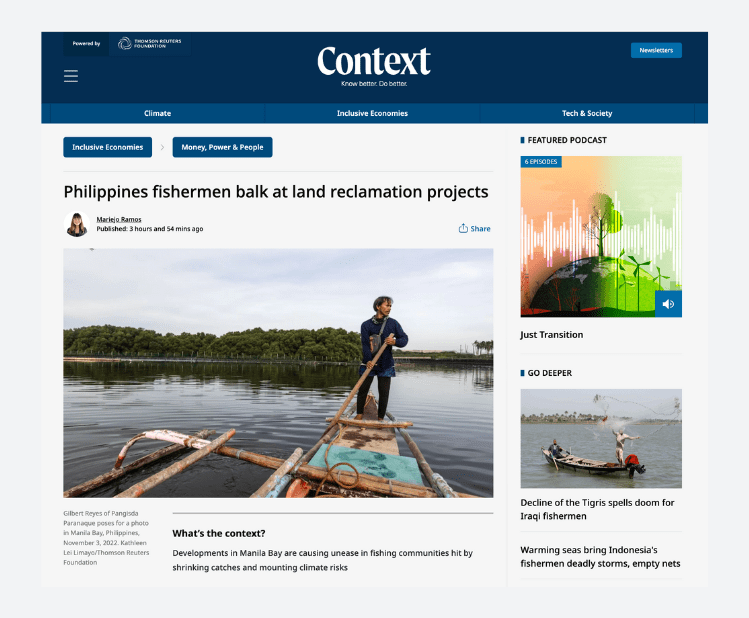Click Mariejo Ramos author avatar

tap(77, 224)
